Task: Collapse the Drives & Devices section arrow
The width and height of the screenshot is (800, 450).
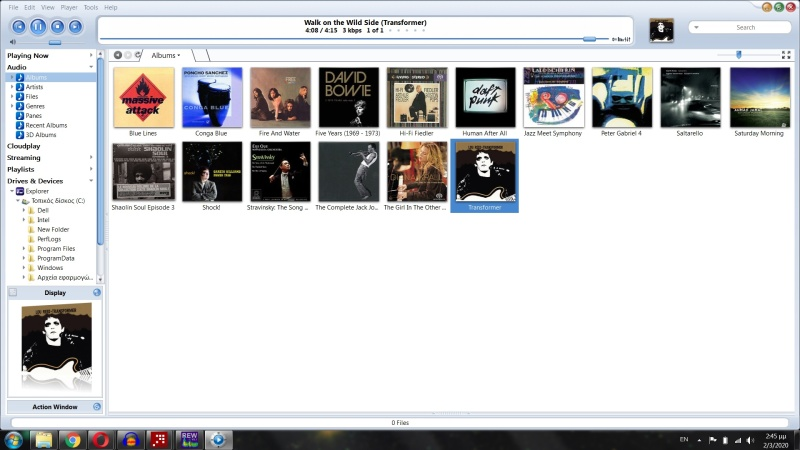Action: tap(91, 181)
